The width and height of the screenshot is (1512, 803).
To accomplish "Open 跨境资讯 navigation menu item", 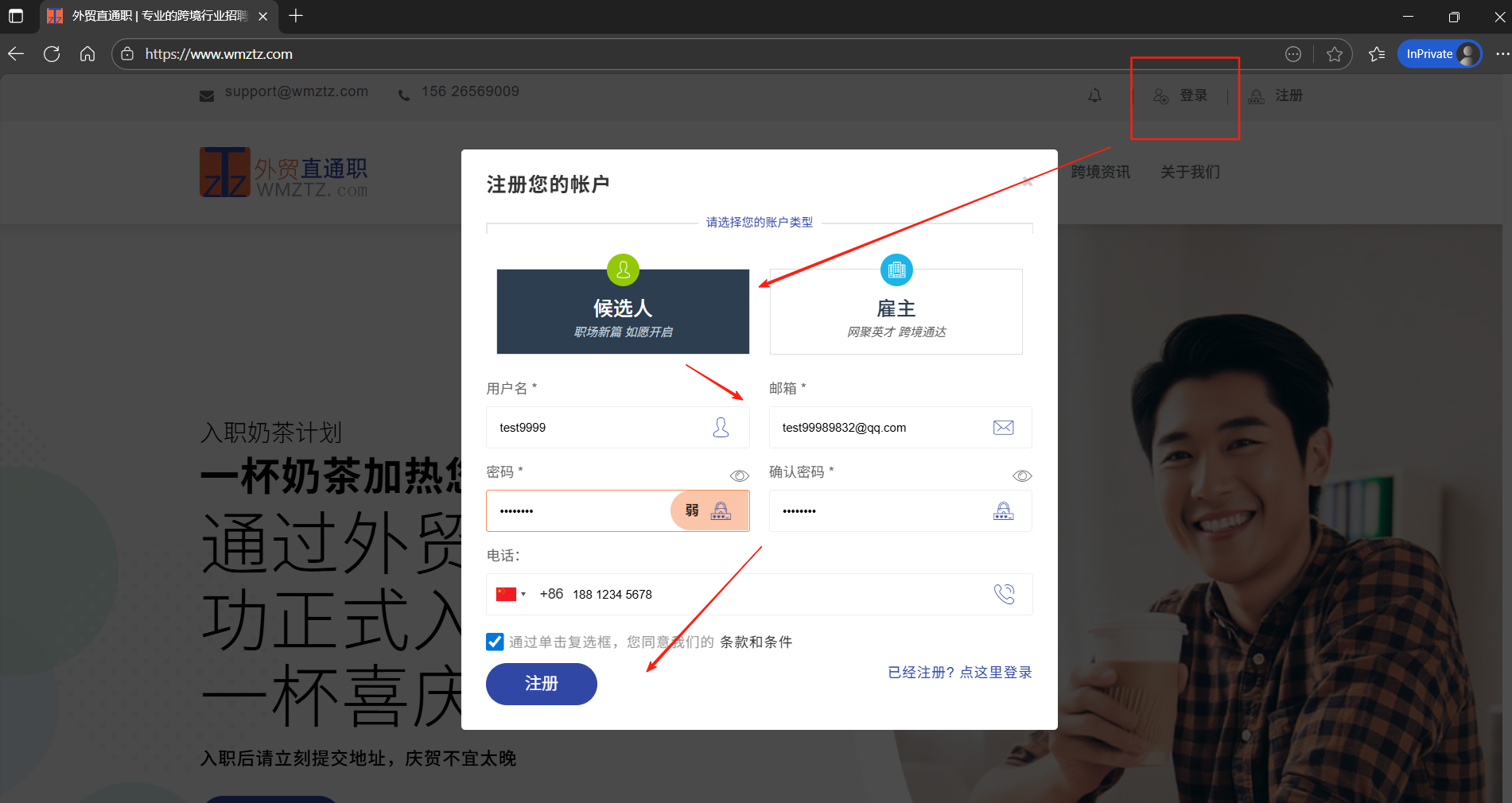I will [x=1100, y=172].
